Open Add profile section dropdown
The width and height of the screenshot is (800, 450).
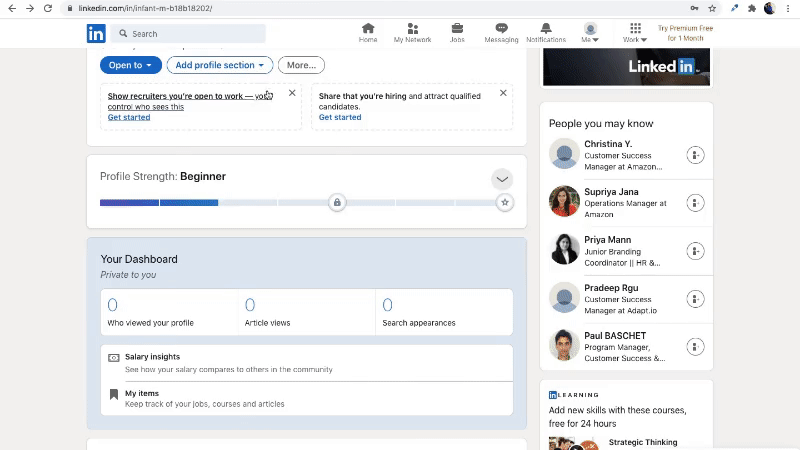(x=220, y=65)
